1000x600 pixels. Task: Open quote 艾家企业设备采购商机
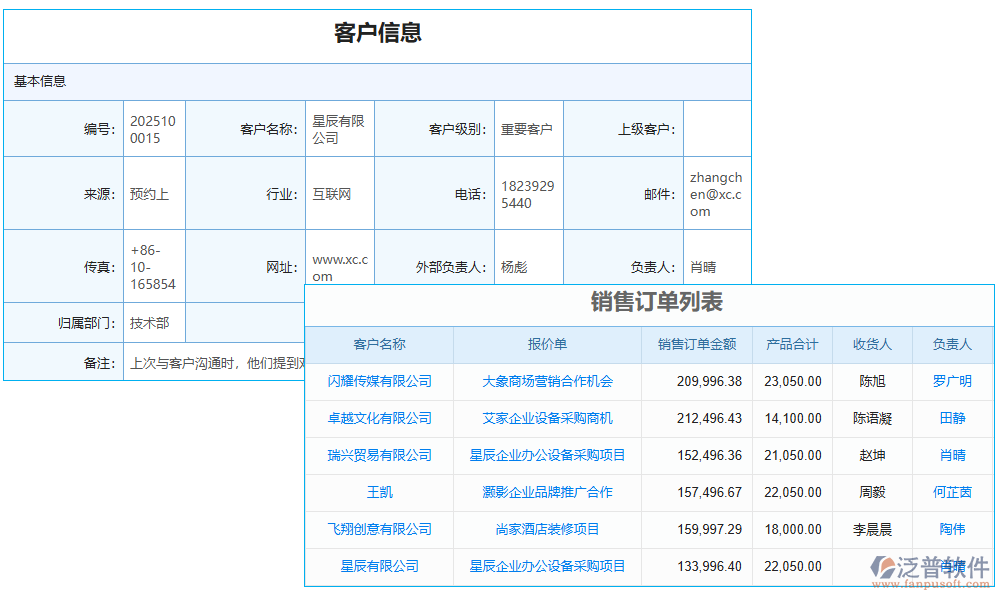click(x=547, y=418)
